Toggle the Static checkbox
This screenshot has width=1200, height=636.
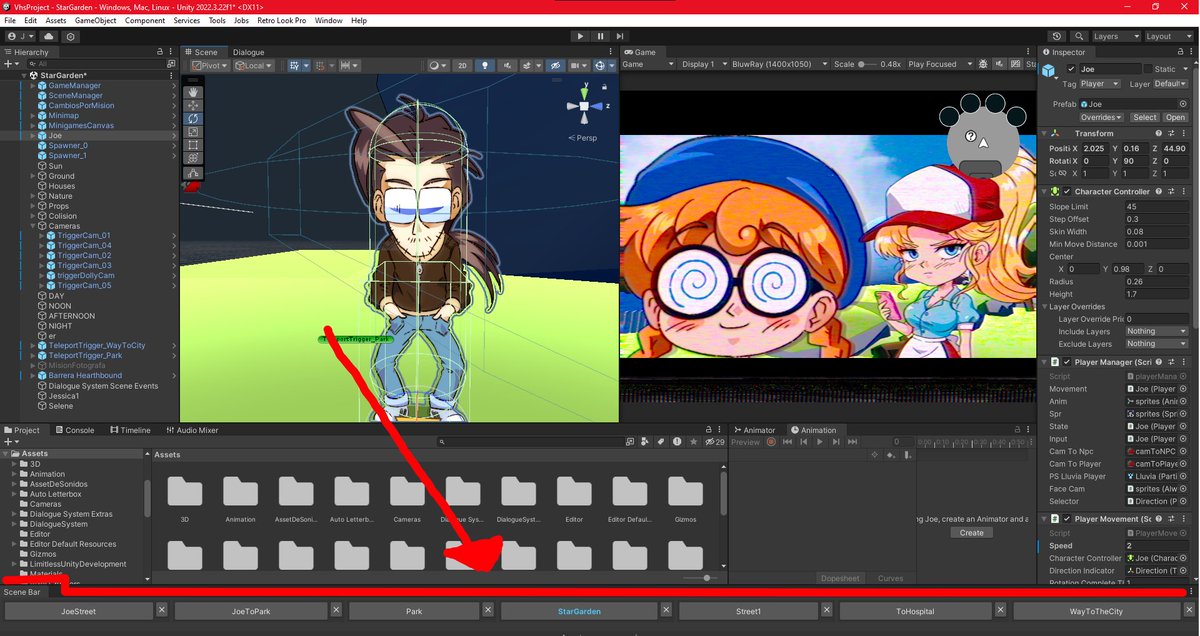coord(1147,69)
